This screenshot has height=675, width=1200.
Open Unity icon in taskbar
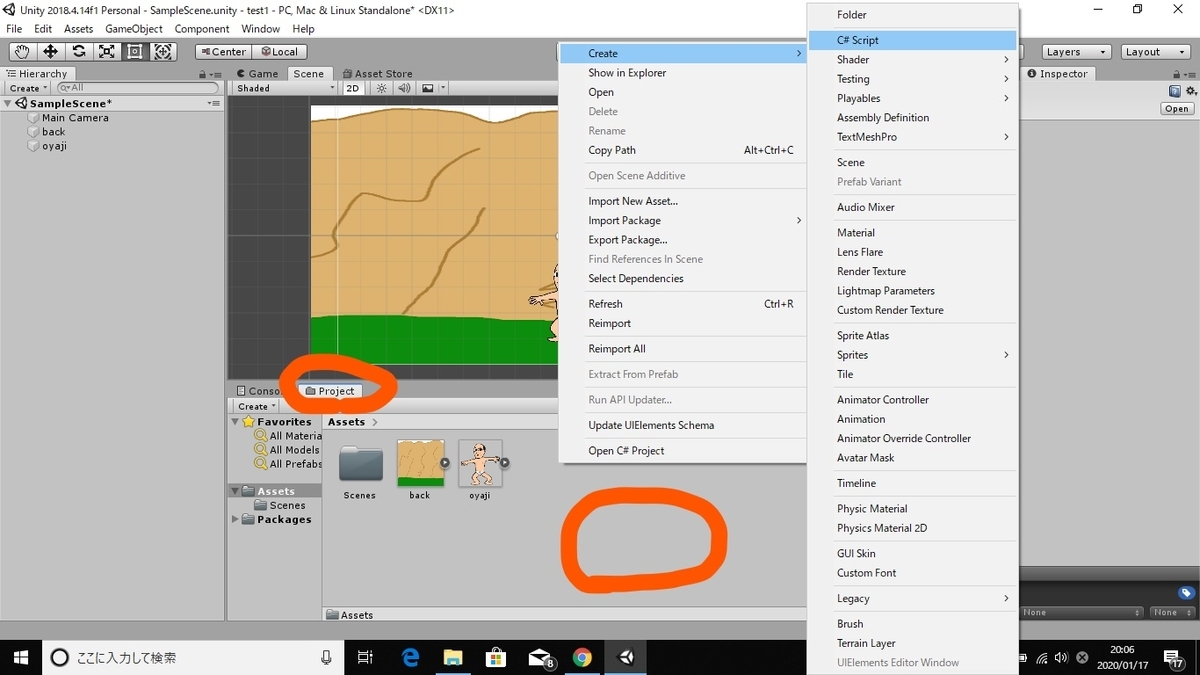(626, 657)
